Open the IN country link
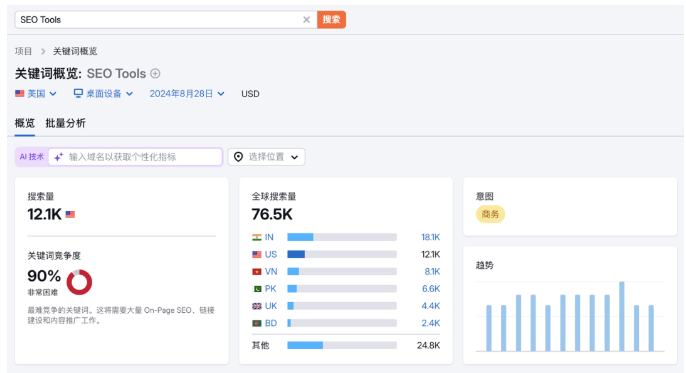The image size is (686, 373). click(x=269, y=237)
